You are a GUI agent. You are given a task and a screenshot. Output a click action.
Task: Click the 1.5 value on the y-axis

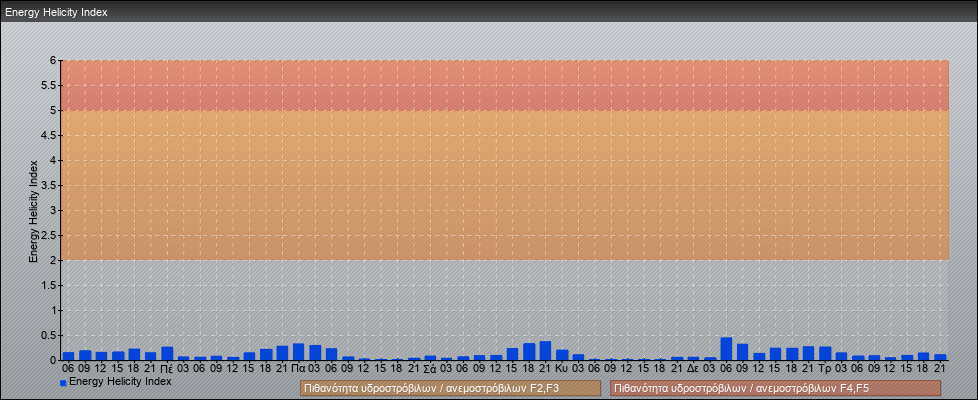click(49, 285)
